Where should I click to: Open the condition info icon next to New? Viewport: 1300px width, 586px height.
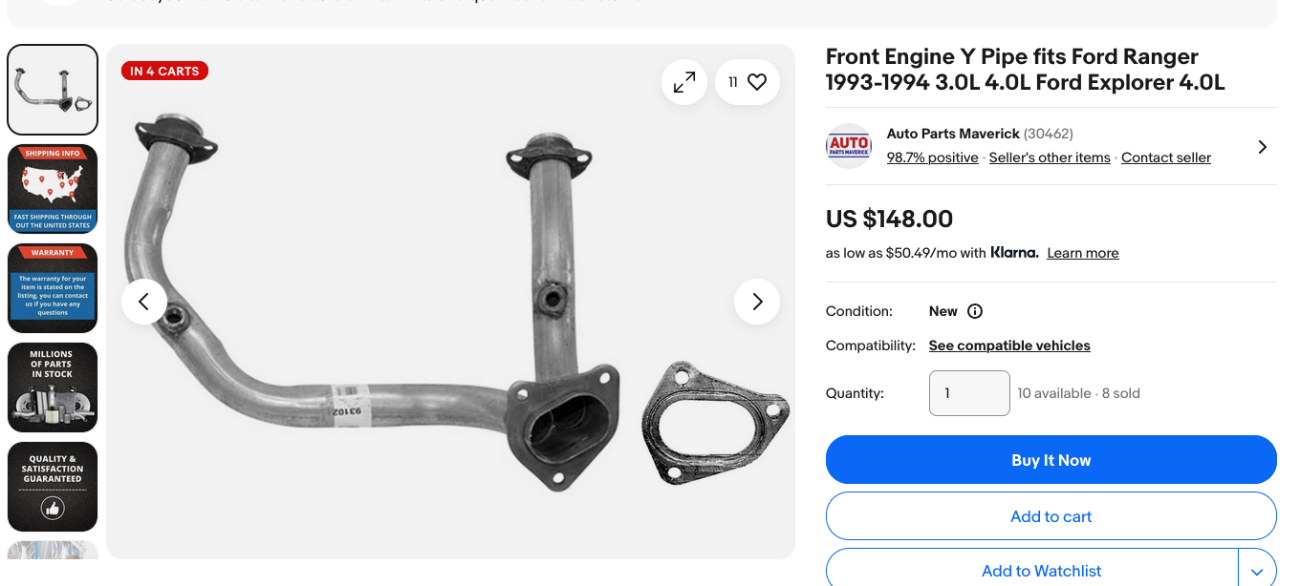974,311
